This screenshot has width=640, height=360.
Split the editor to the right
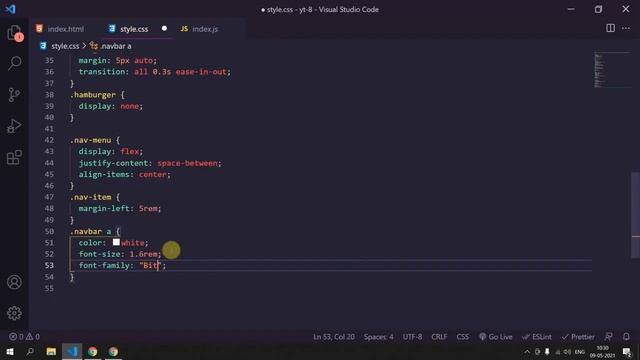tap(610, 28)
